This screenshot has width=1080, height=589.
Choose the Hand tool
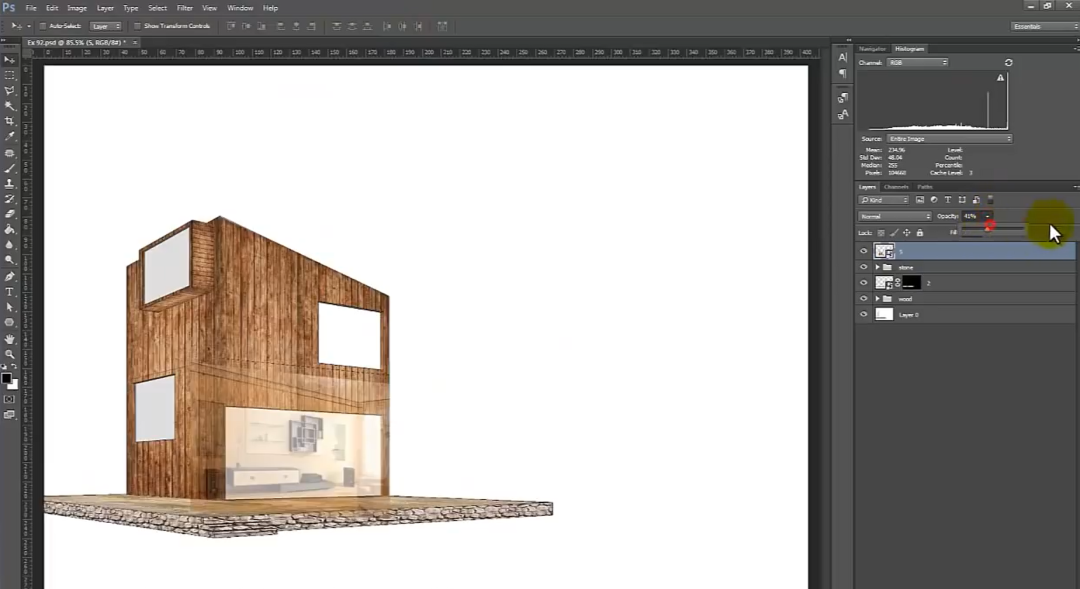(x=10, y=338)
